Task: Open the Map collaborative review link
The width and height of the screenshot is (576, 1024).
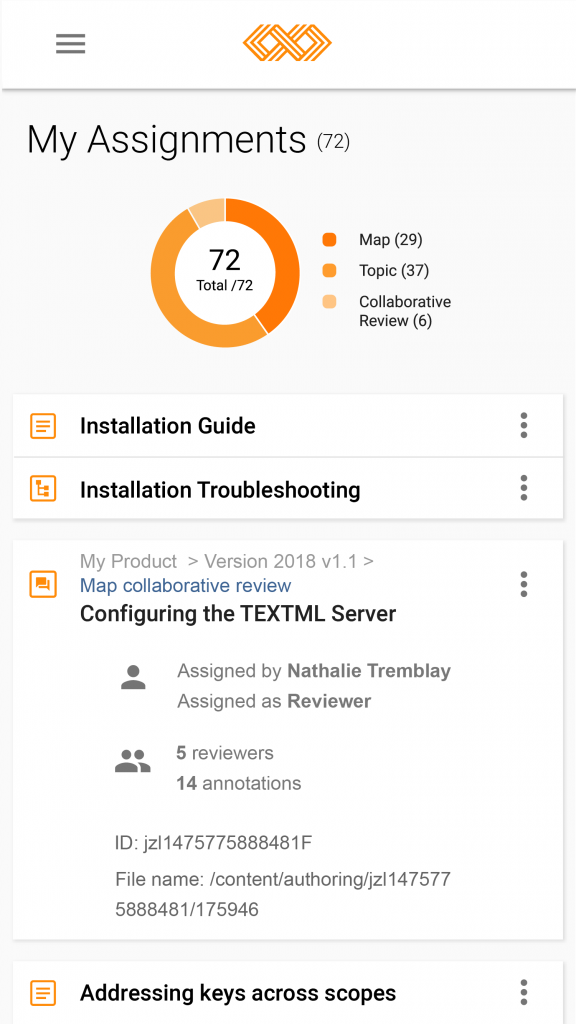Action: [x=185, y=586]
